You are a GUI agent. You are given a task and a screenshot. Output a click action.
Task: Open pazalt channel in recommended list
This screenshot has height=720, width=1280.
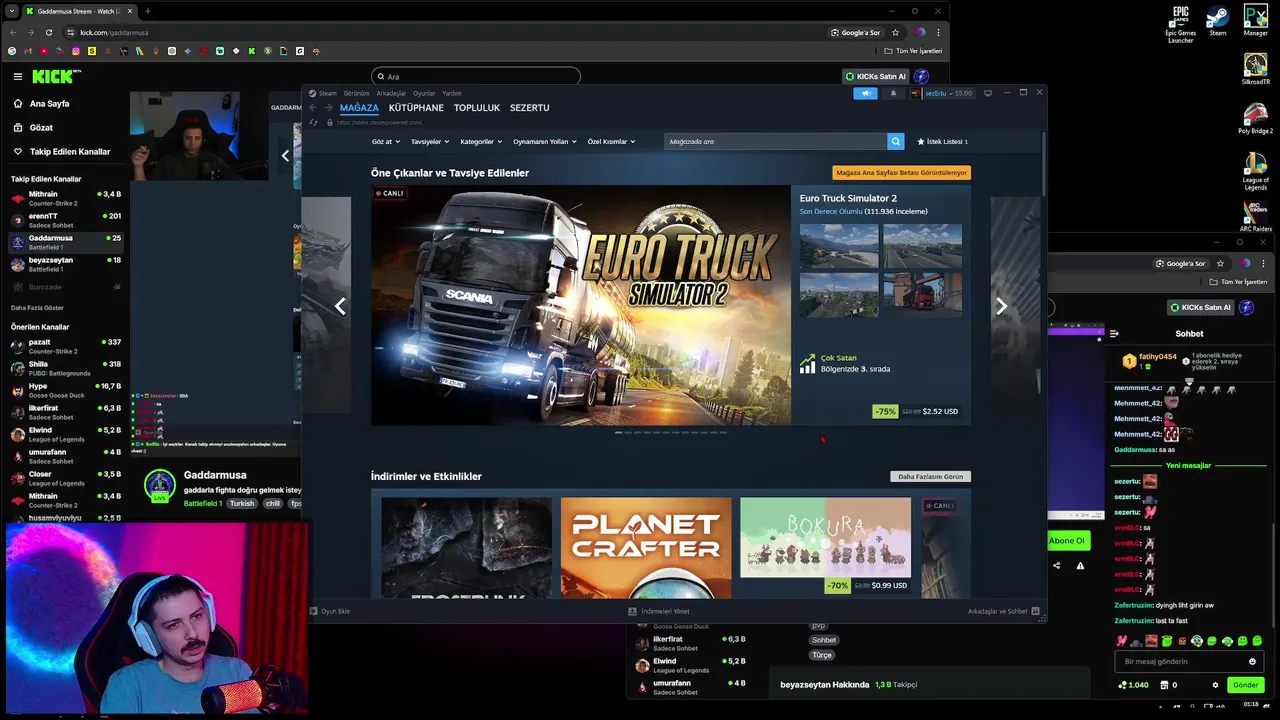66,346
